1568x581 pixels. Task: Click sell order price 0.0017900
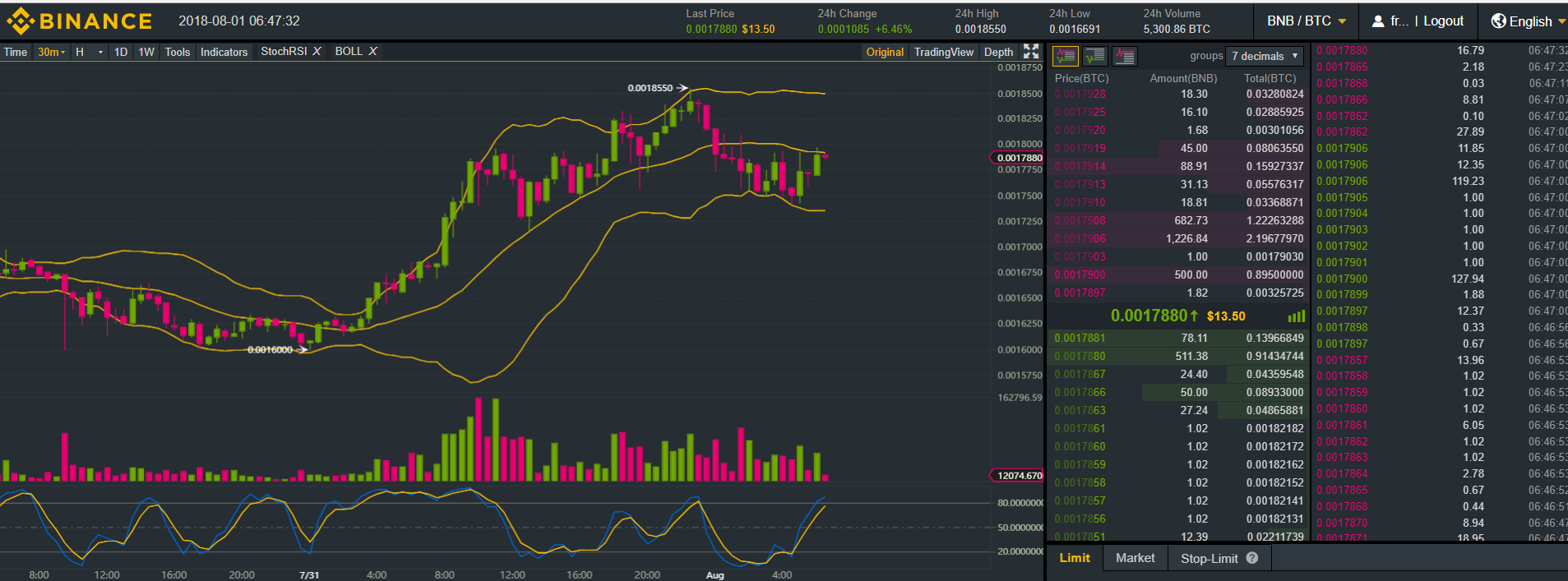pos(1080,274)
